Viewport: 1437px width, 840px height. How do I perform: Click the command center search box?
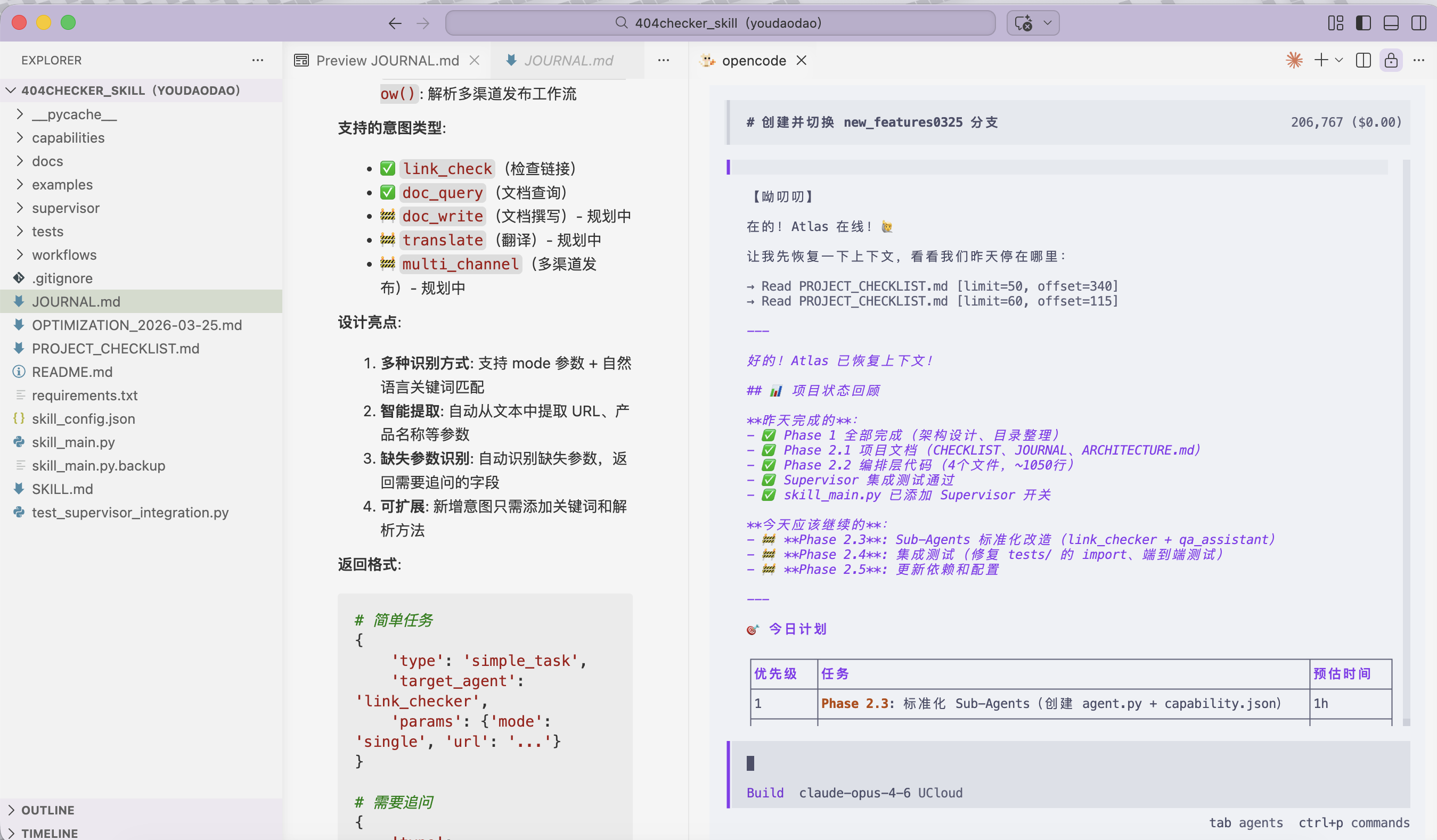tap(720, 23)
